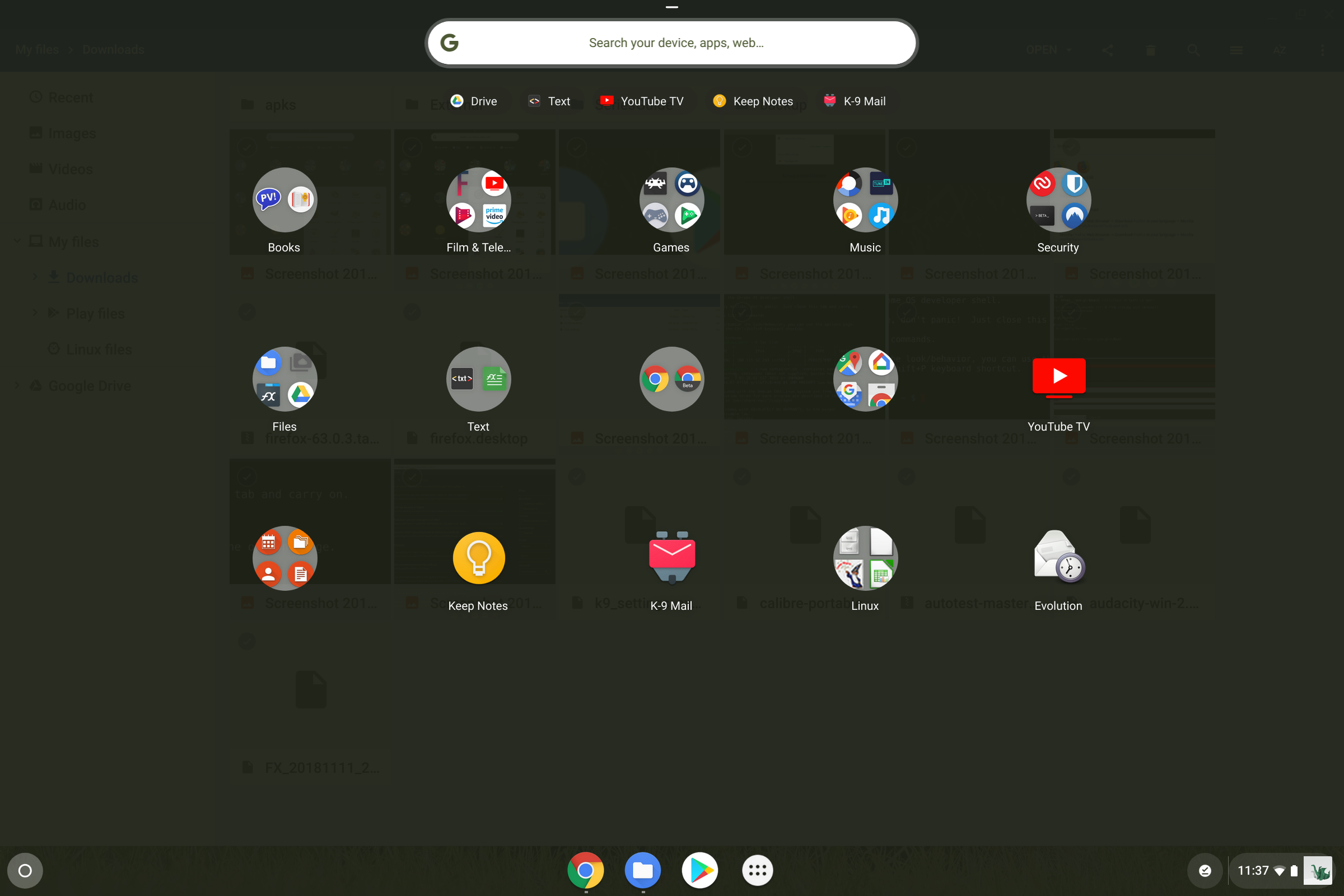Screen dimensions: 1344x896
Task: Launch the Linux apps folder
Action: (x=864, y=557)
